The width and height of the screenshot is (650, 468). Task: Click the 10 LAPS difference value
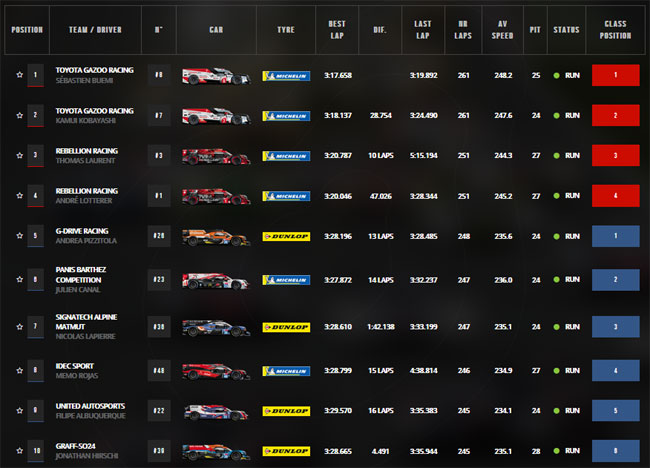coord(381,155)
